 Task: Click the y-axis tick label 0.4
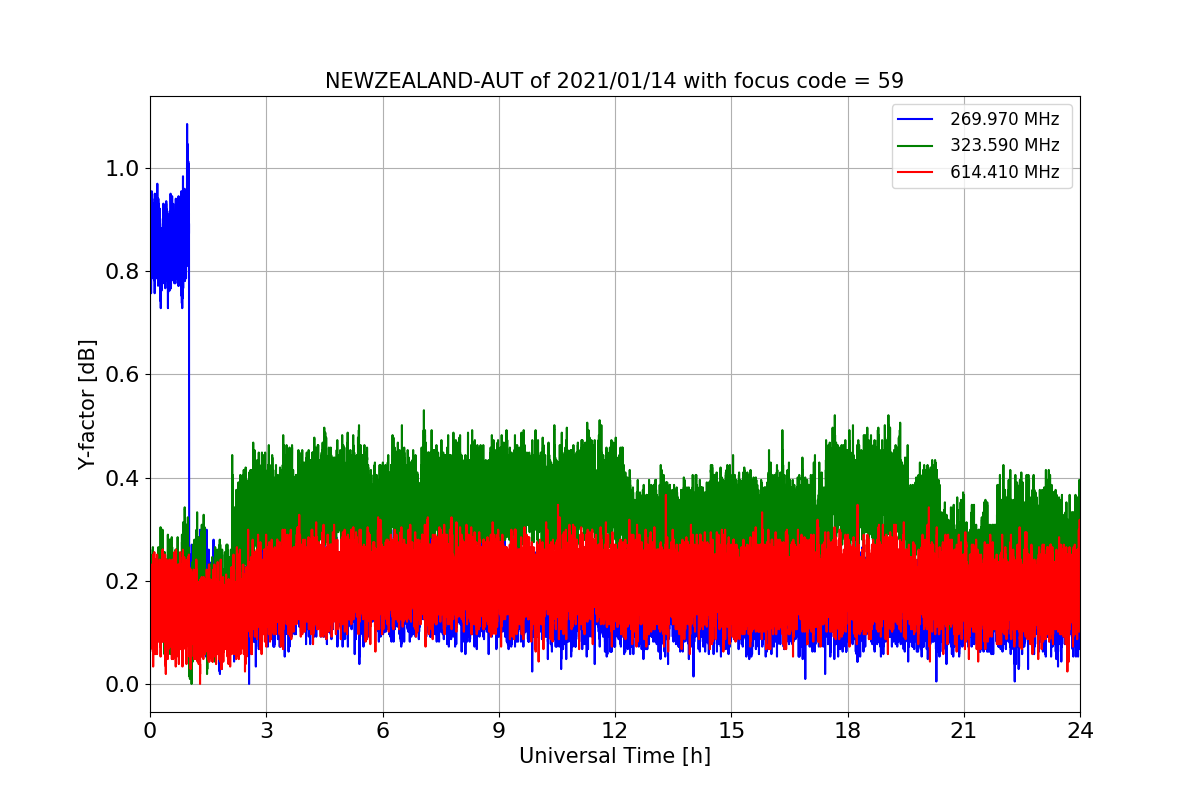[x=121, y=478]
